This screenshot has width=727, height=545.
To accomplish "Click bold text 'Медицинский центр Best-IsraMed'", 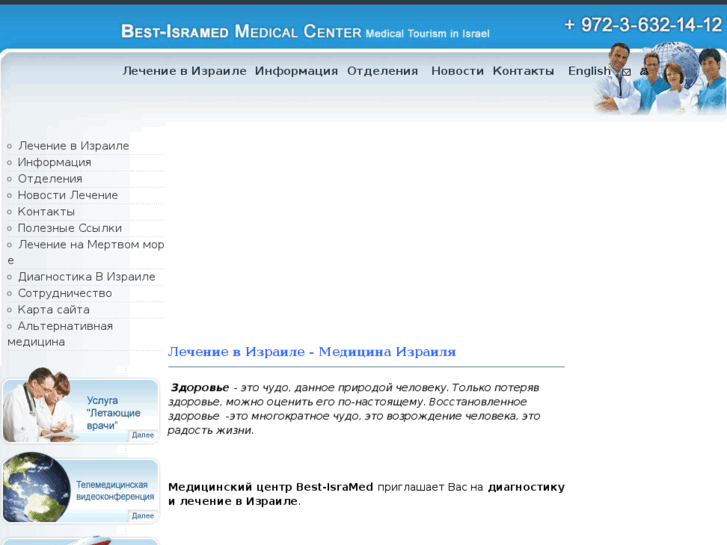I will [x=270, y=487].
